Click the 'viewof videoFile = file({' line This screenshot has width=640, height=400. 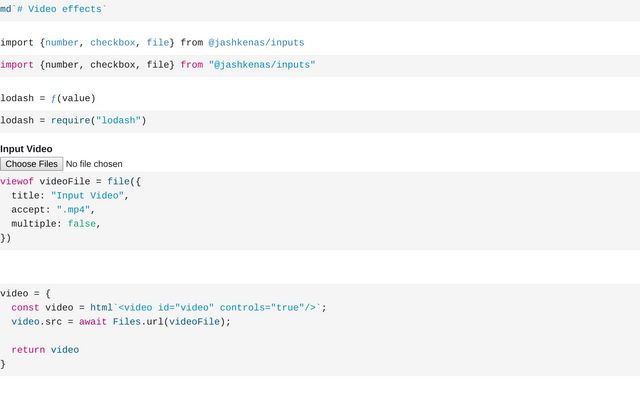(70, 181)
